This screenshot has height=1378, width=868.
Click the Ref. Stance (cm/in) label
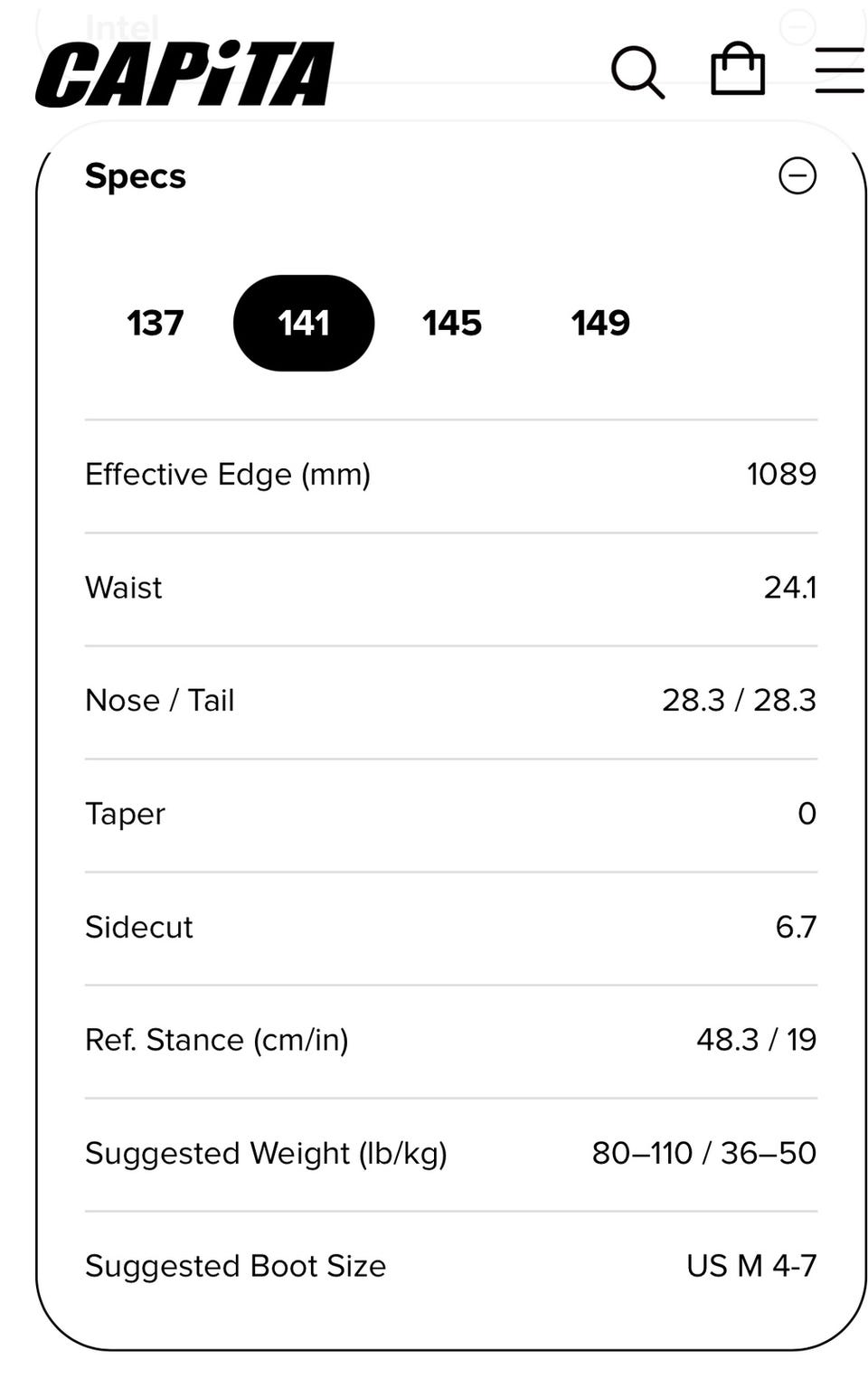coord(217,1040)
